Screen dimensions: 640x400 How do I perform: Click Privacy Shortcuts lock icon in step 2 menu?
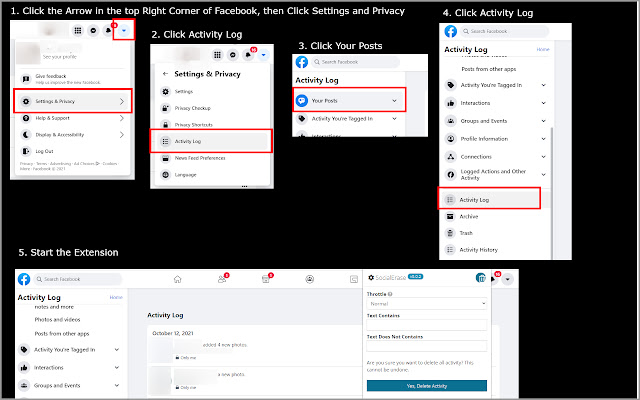click(165, 124)
